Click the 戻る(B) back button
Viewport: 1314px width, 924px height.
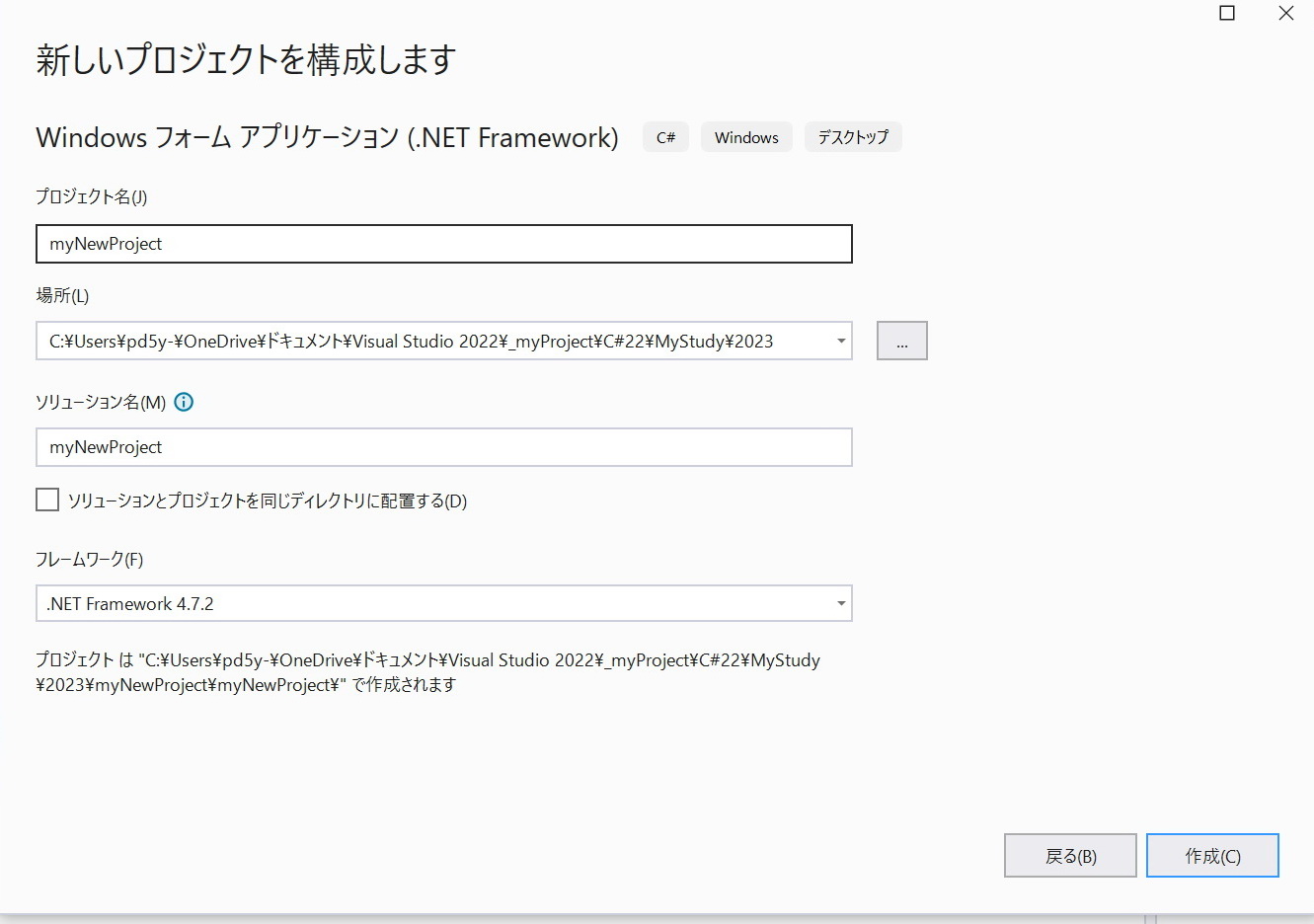click(1070, 856)
